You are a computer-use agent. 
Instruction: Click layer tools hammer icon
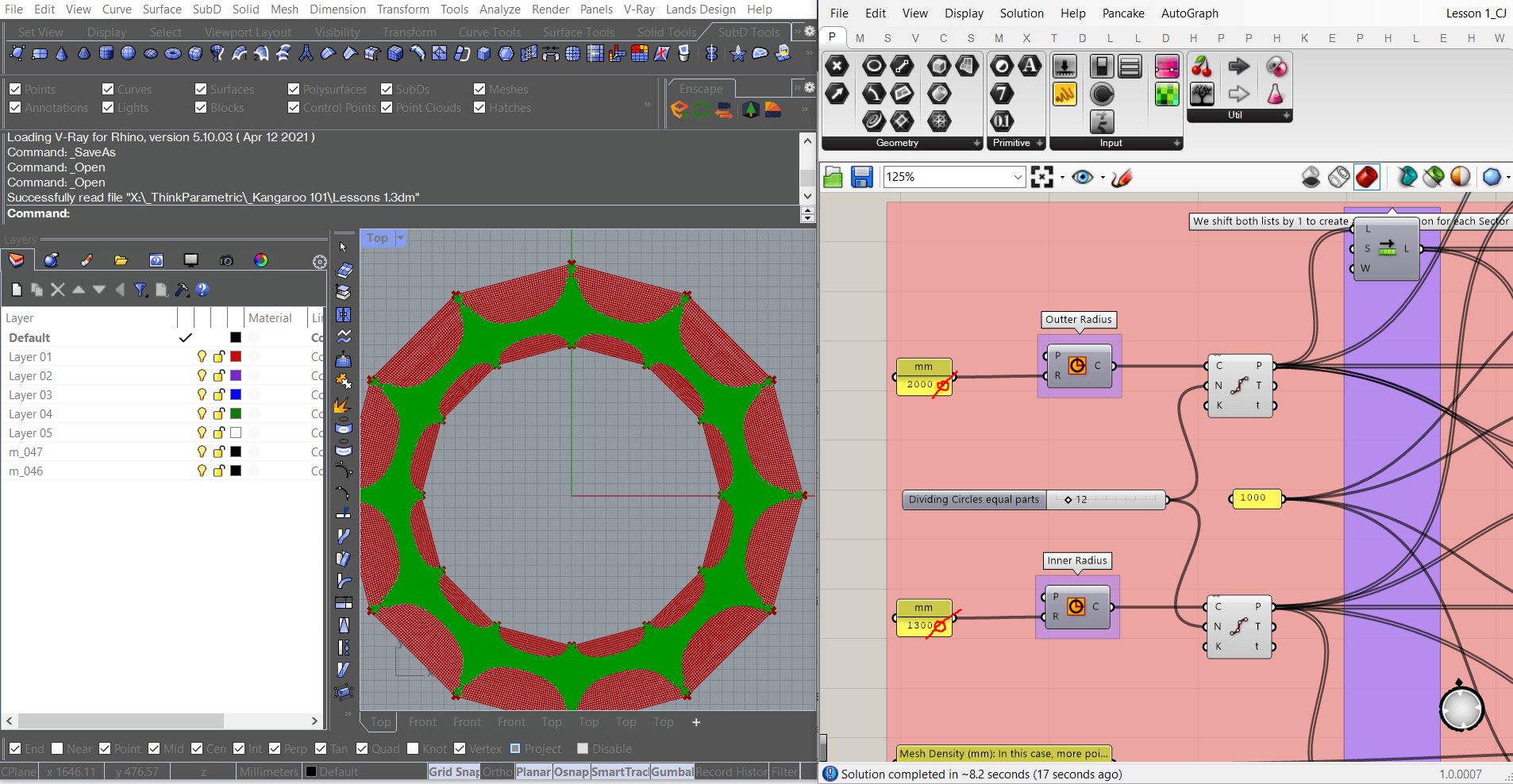[182, 290]
